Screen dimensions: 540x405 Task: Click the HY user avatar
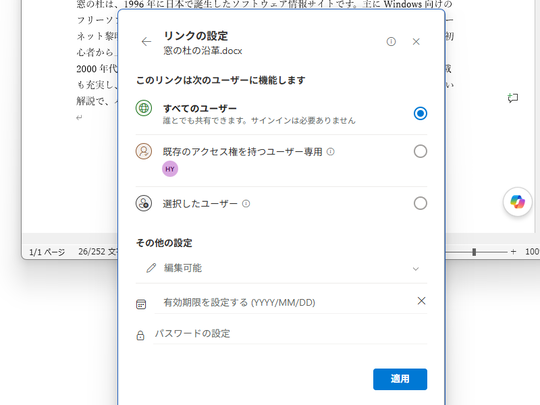tap(170, 169)
